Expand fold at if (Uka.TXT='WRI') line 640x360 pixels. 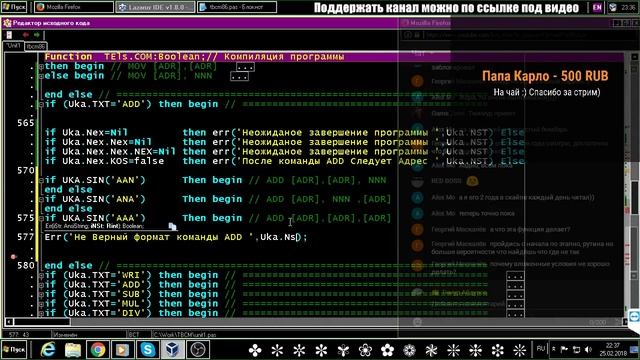click(41, 276)
